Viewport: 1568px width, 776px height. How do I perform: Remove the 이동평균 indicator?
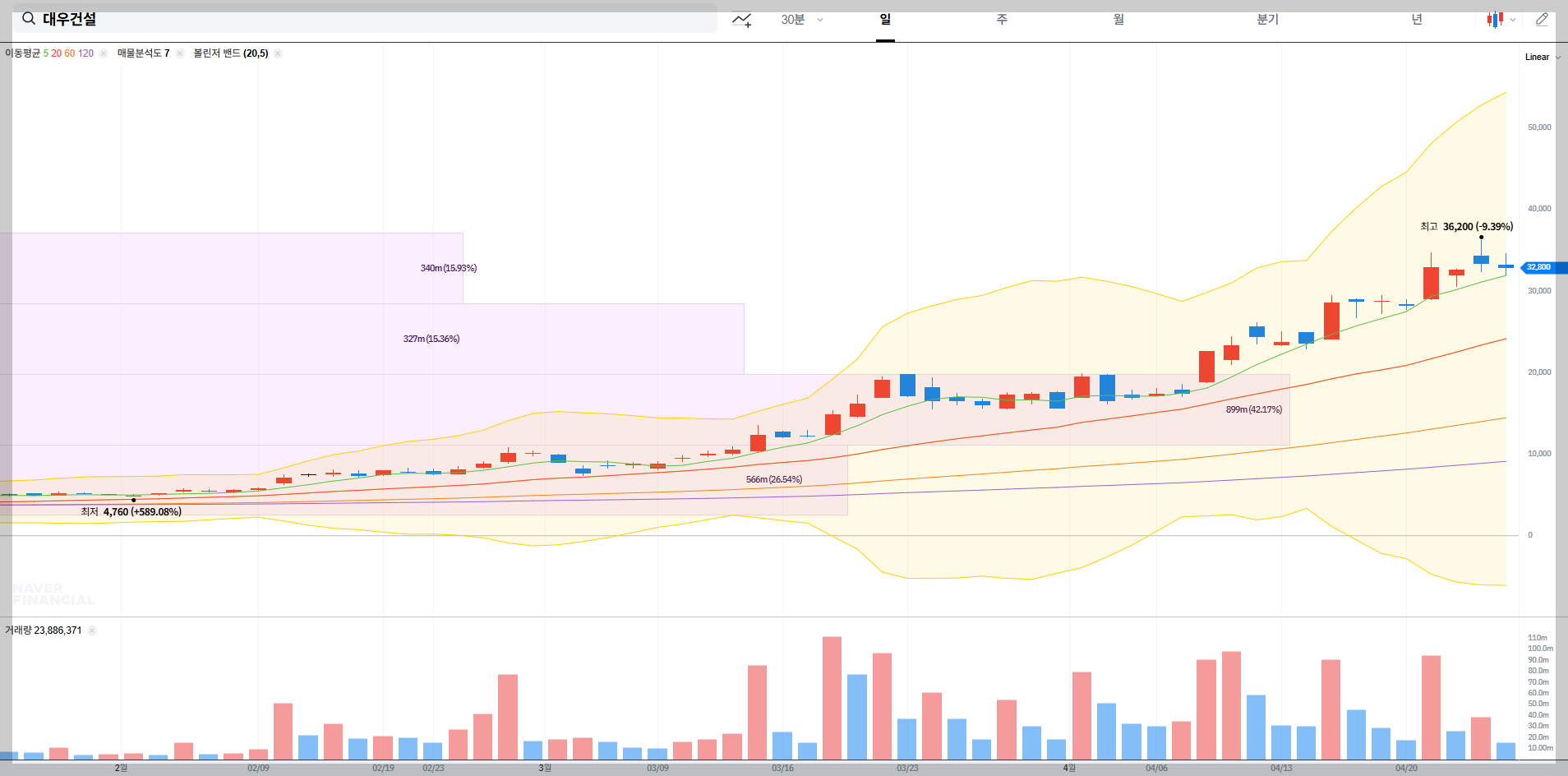pos(104,53)
